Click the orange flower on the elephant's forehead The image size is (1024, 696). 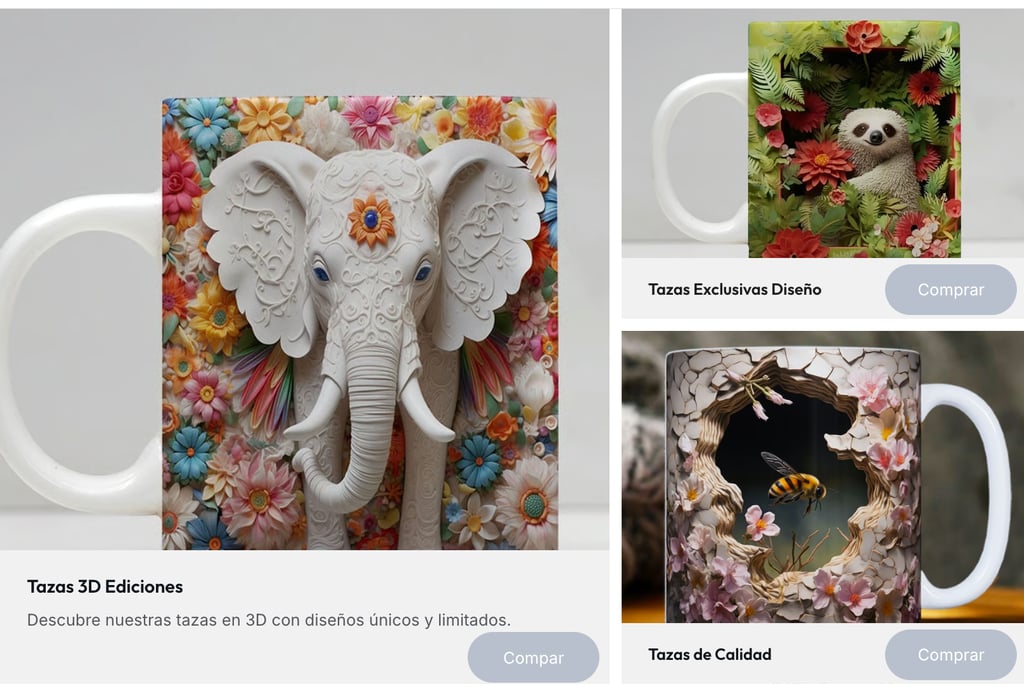(371, 220)
